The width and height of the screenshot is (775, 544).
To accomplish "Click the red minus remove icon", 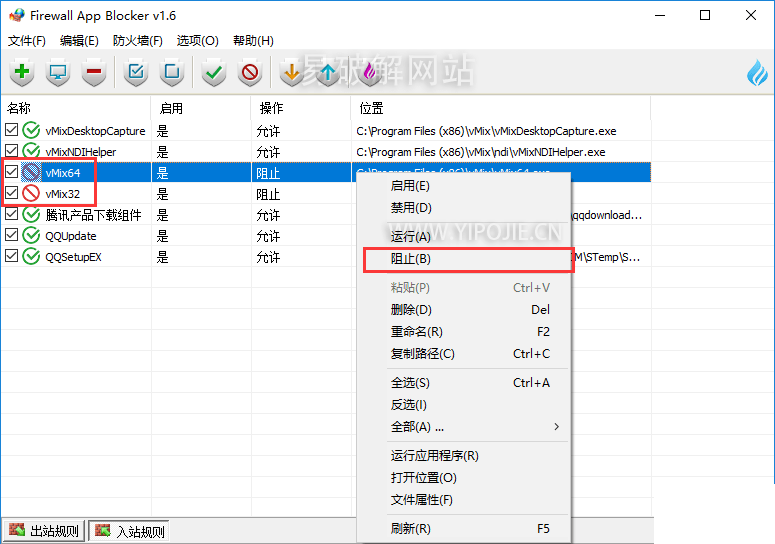I will point(94,73).
